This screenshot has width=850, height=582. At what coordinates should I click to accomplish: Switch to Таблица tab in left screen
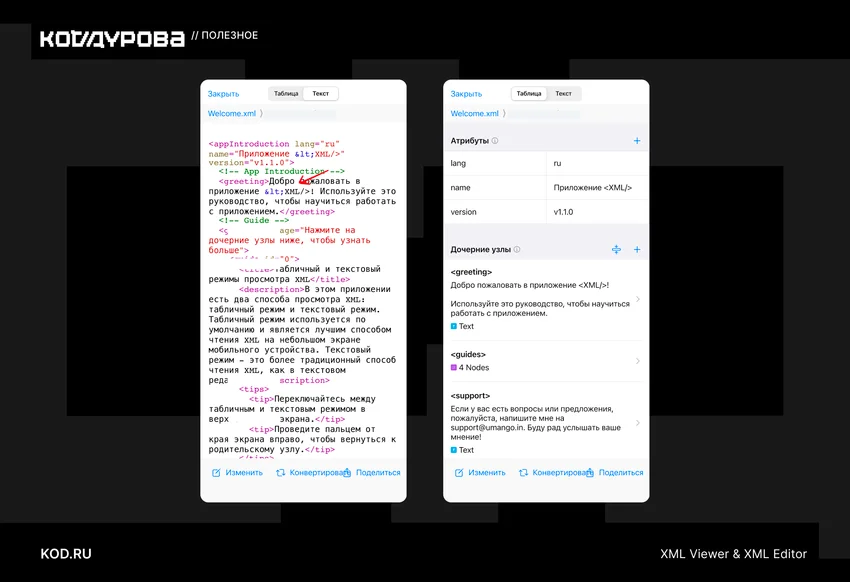pos(286,94)
